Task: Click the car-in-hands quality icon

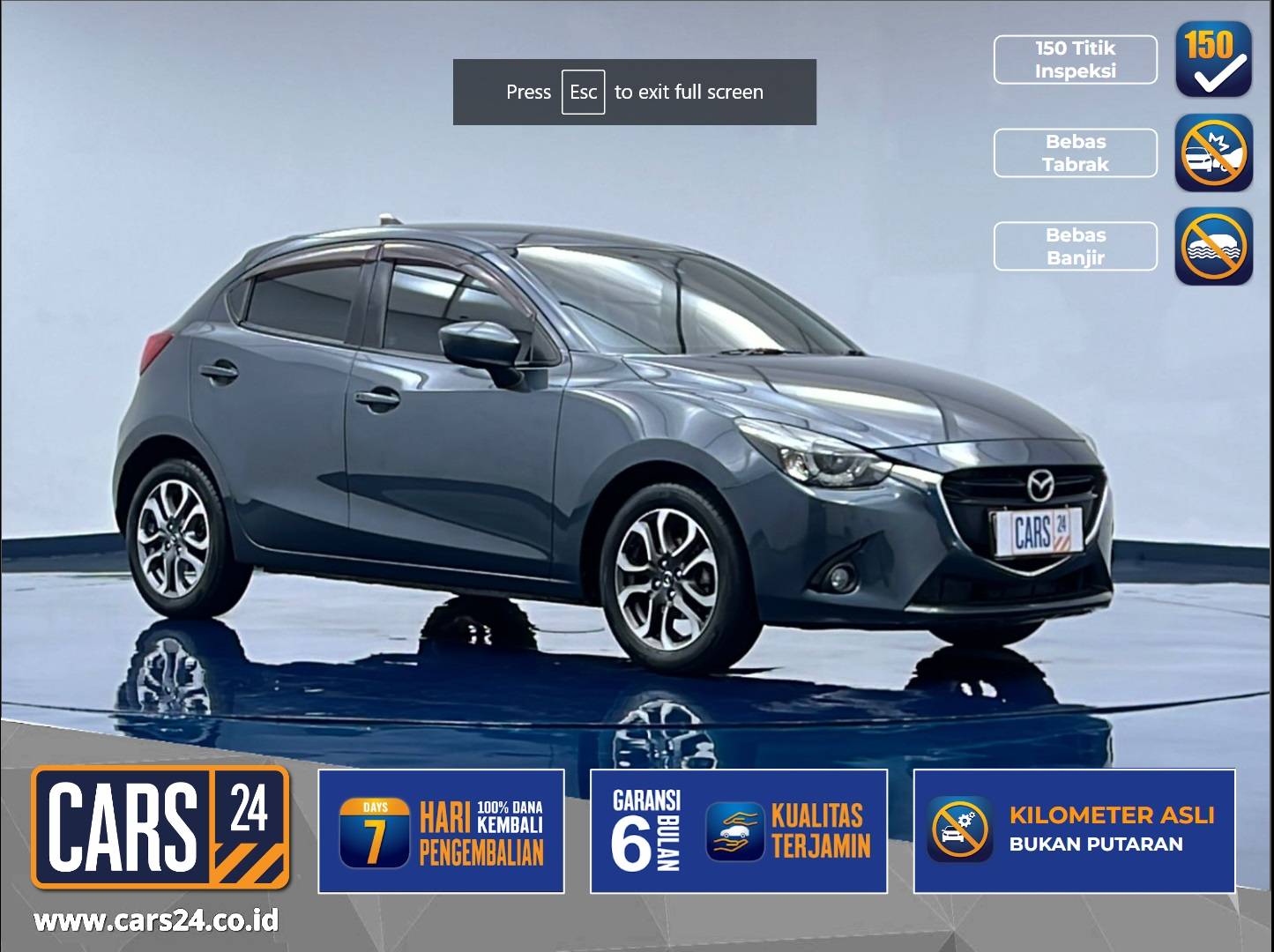Action: point(735,831)
